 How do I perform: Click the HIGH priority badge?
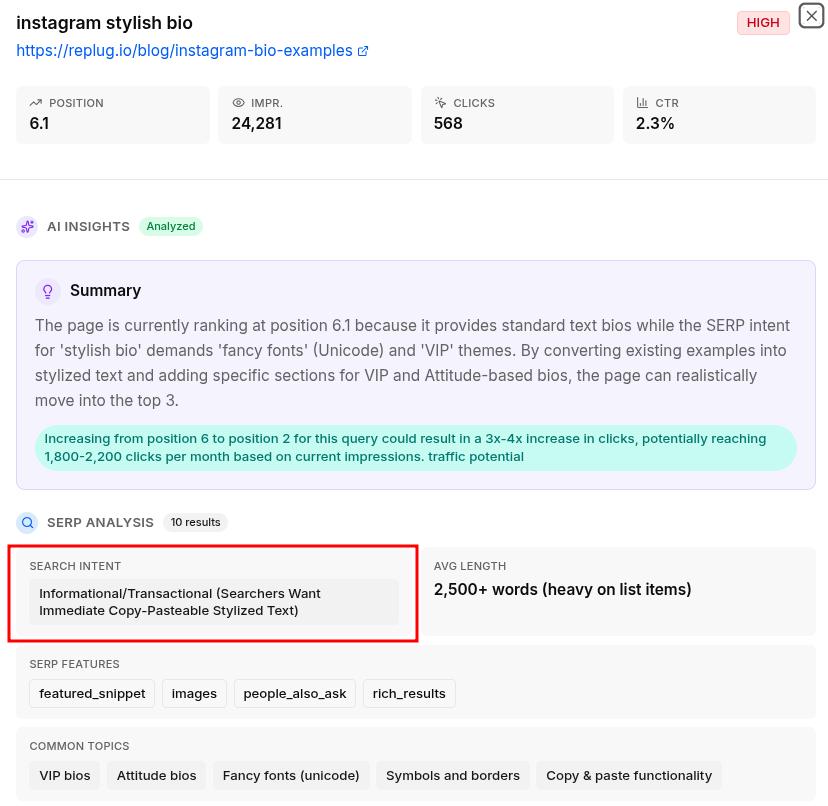click(762, 22)
